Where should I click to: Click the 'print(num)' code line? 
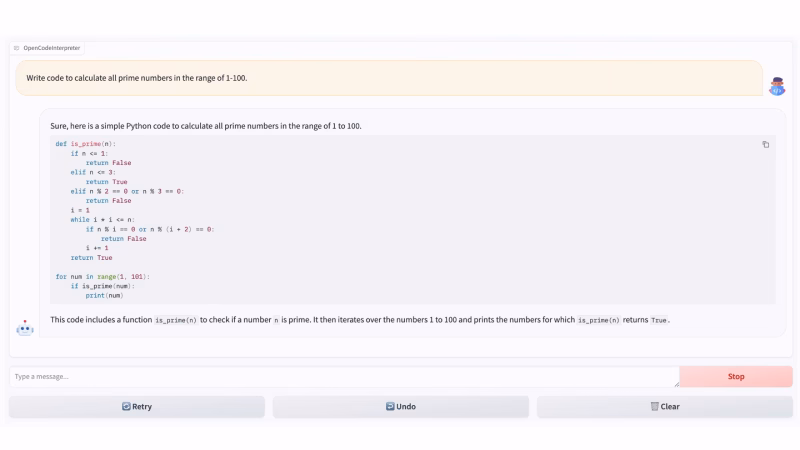104,295
